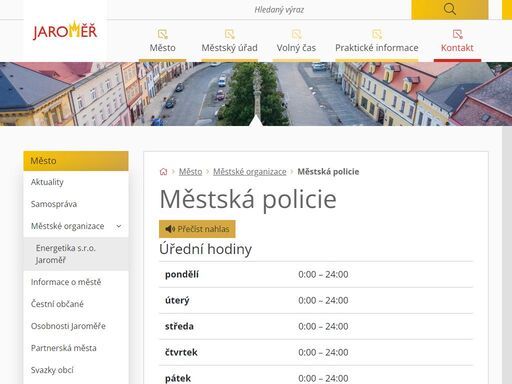Click Městská policie breadcrumb text

click(x=328, y=172)
